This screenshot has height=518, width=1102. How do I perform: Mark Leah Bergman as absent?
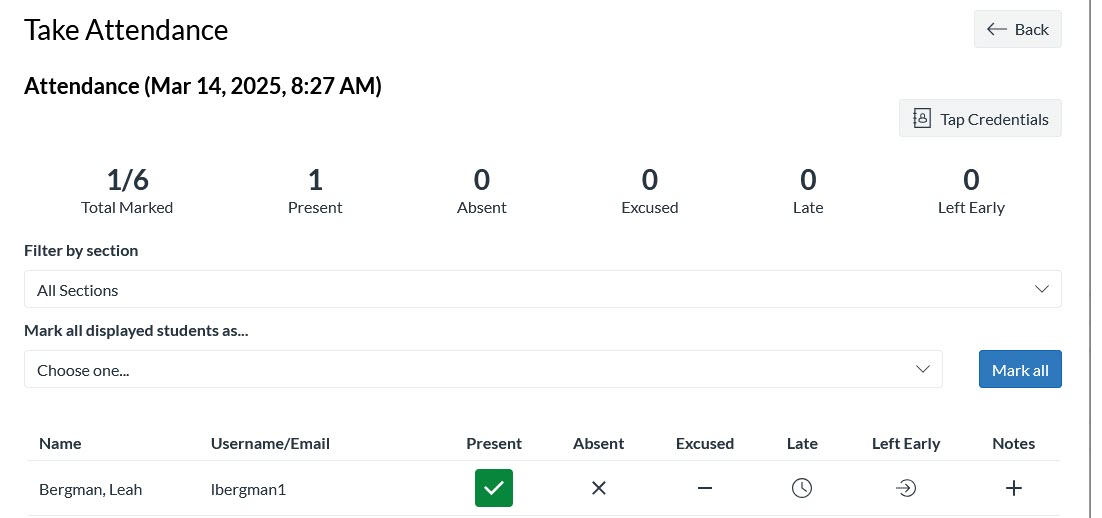pos(599,488)
